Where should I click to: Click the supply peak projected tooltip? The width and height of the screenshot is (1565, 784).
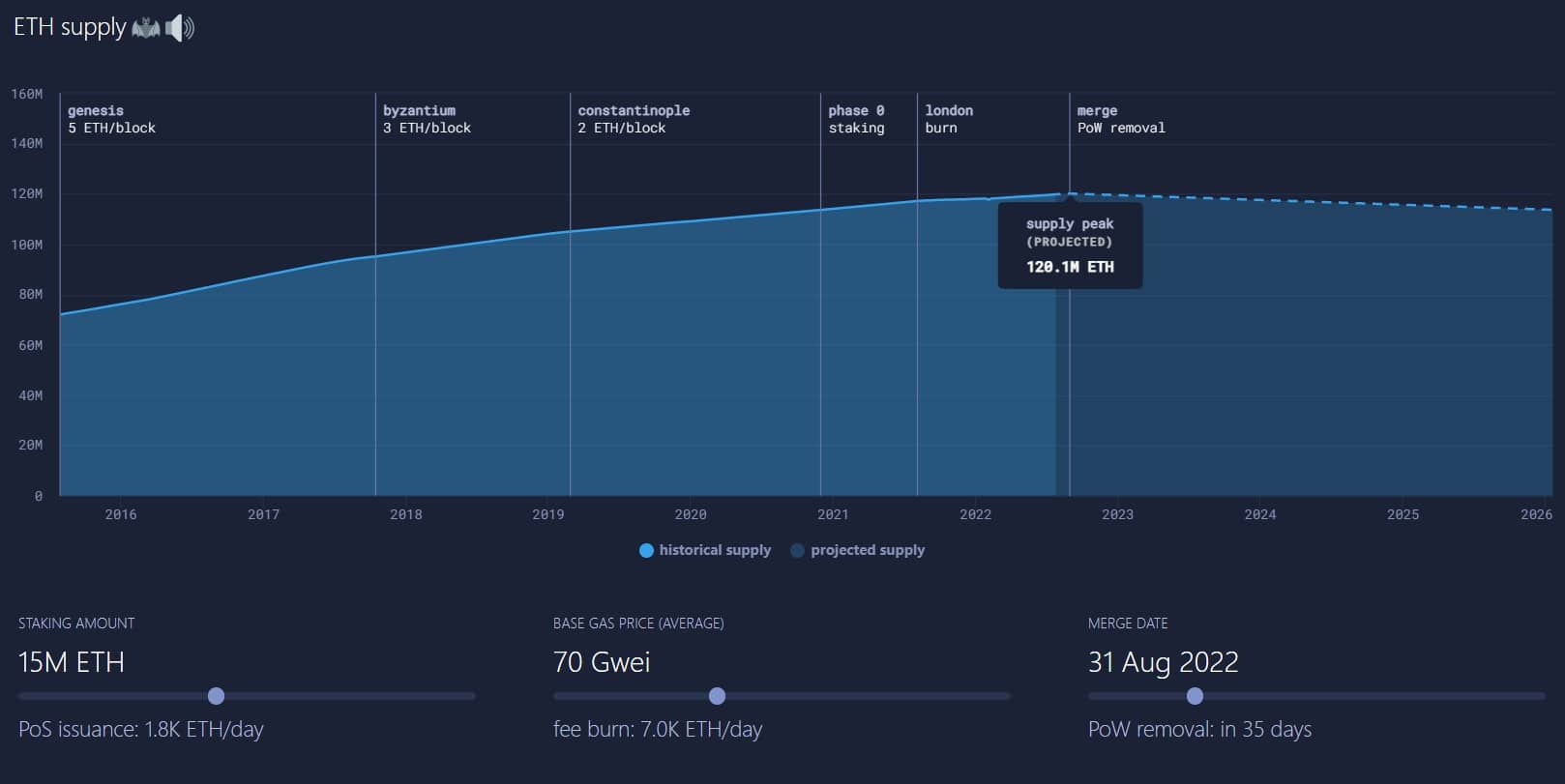(x=1070, y=246)
